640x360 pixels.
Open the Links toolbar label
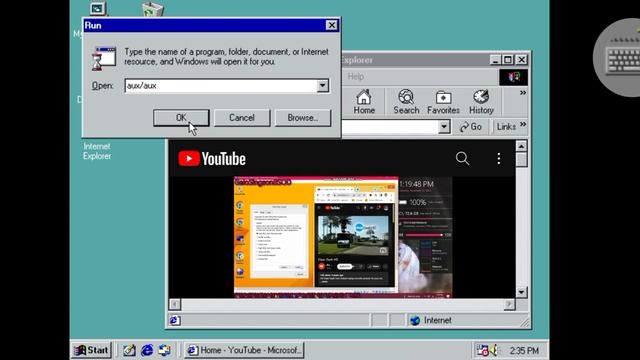506,127
